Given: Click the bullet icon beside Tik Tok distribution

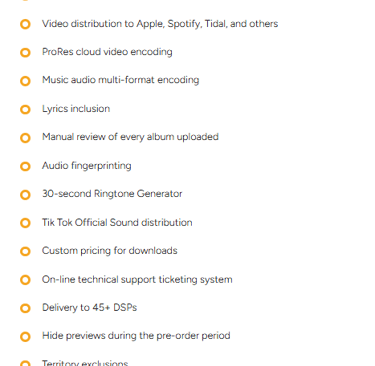Looking at the screenshot, I should point(25,223).
